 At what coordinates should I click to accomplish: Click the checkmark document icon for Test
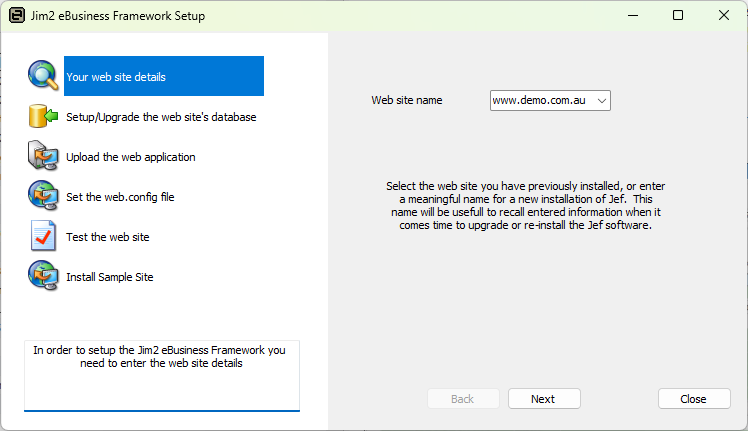(44, 236)
